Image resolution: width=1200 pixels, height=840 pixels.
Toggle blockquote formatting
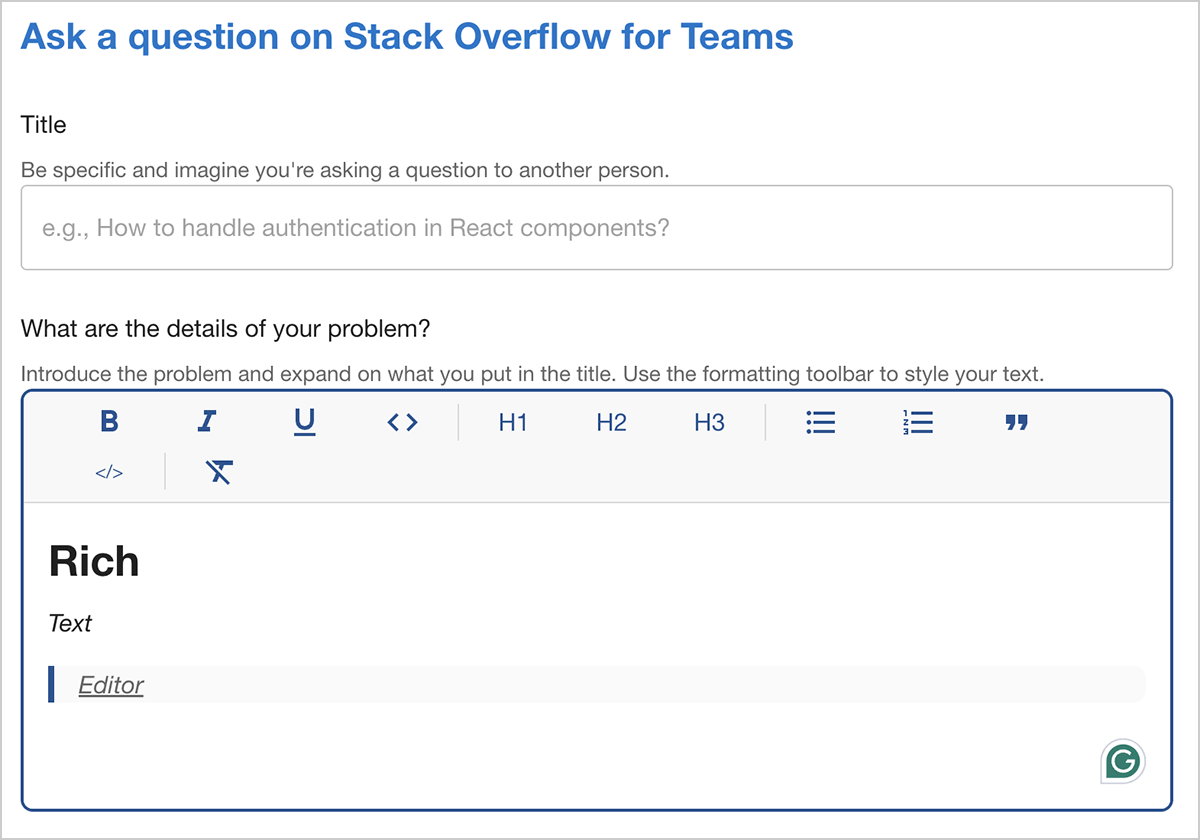click(x=1016, y=422)
